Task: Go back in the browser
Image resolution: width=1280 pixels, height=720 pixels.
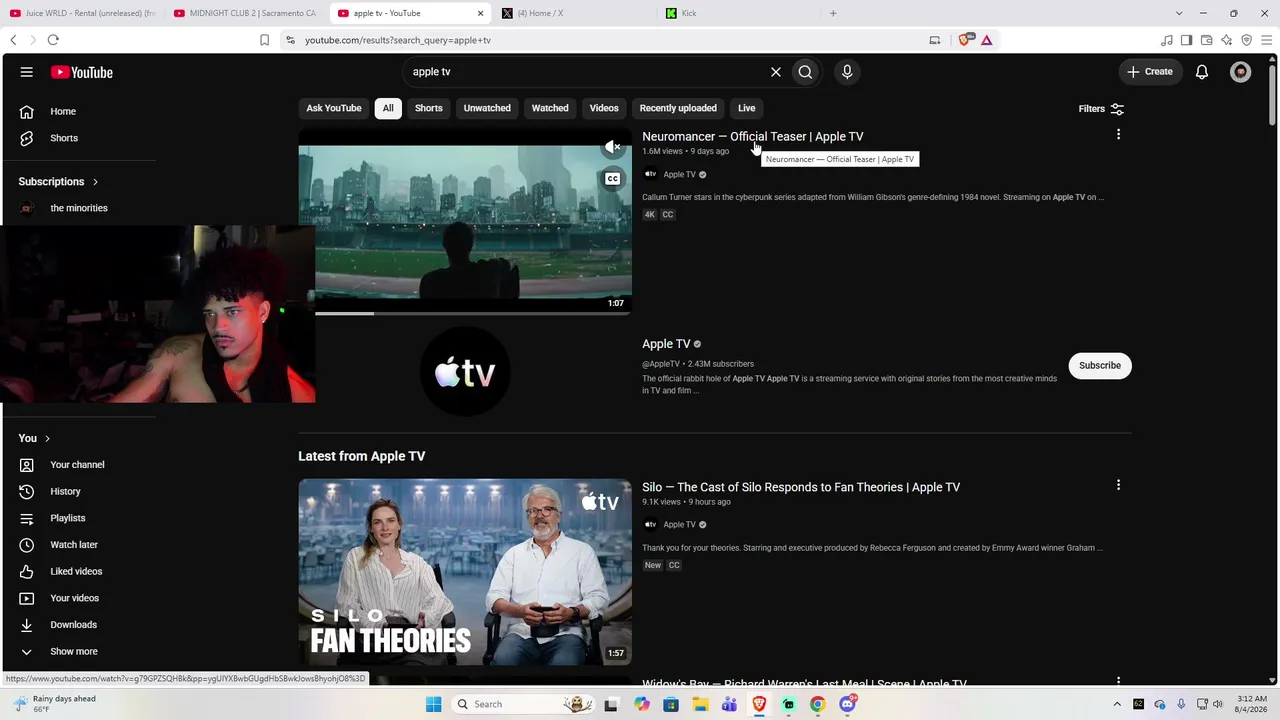Action: coord(13,40)
